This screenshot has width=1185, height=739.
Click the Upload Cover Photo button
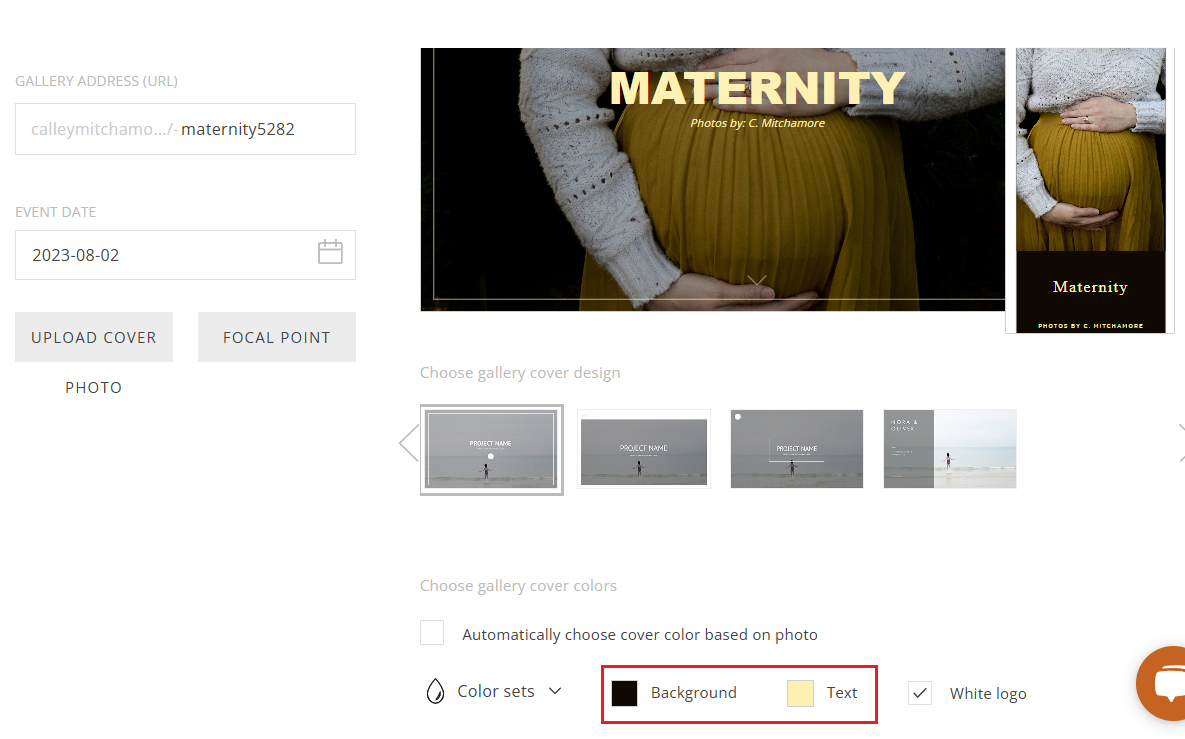94,337
